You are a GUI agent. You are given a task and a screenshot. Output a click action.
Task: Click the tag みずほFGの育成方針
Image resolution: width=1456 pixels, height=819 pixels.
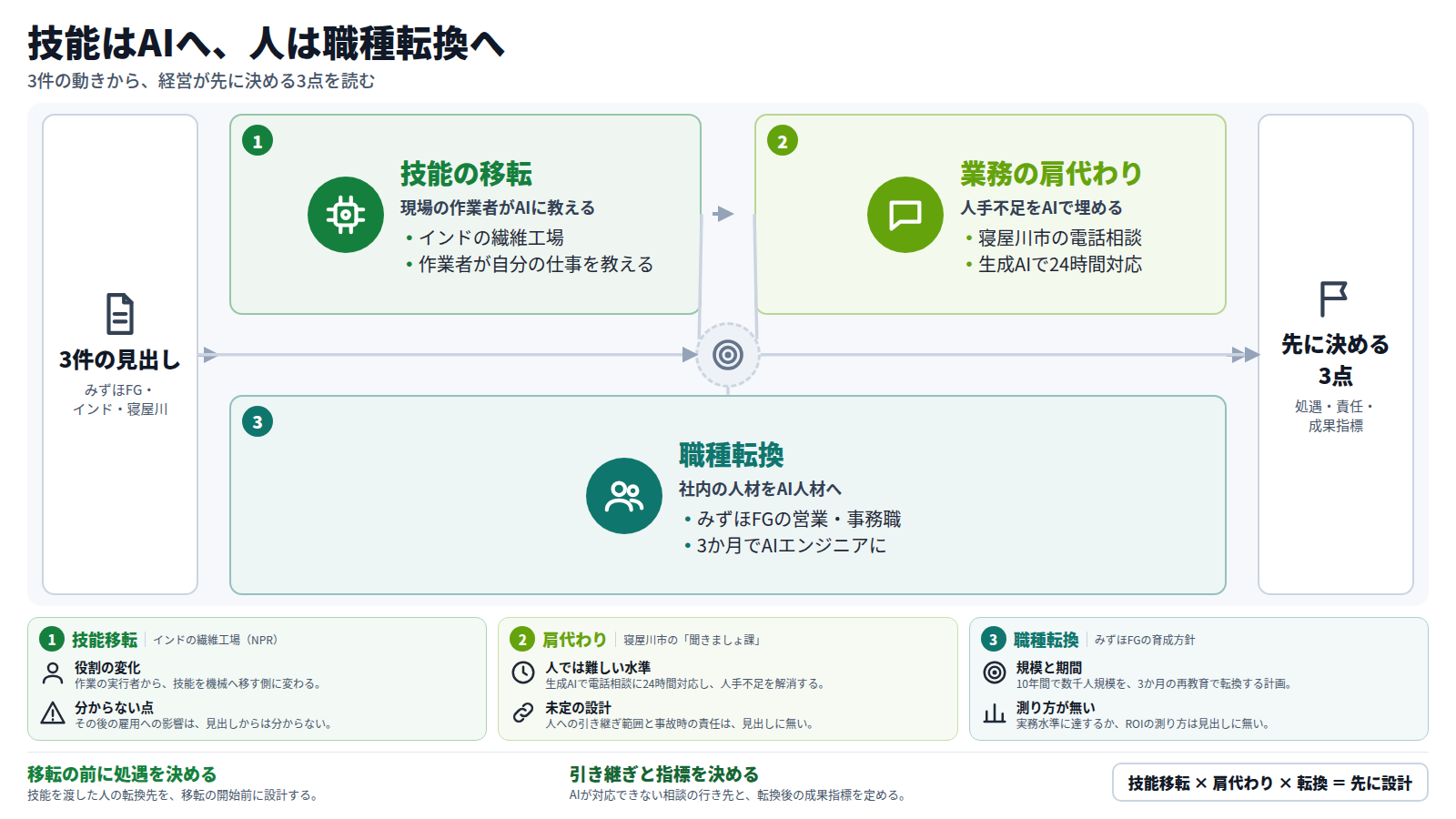click(x=1145, y=640)
